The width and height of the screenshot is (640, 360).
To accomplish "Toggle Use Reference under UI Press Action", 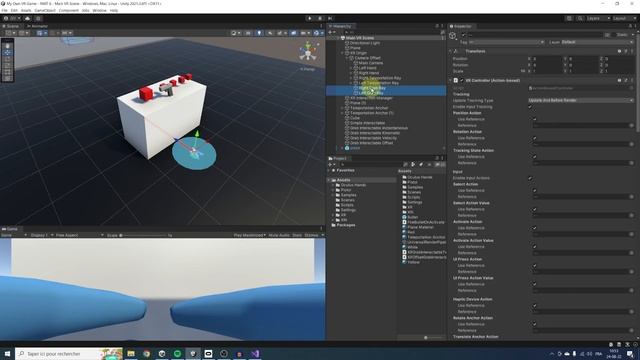I will tap(534, 265).
